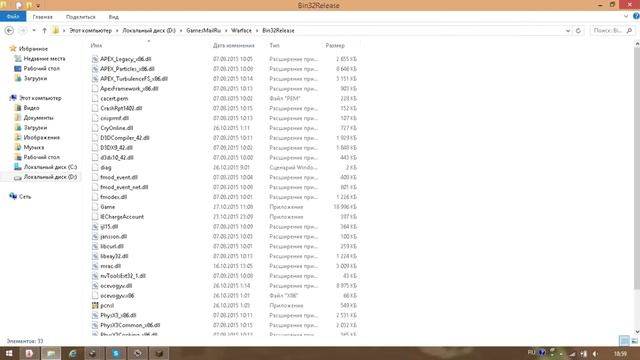640x360 pixels.
Task: Open Недавние места in sidebar
Action: tap(44, 59)
